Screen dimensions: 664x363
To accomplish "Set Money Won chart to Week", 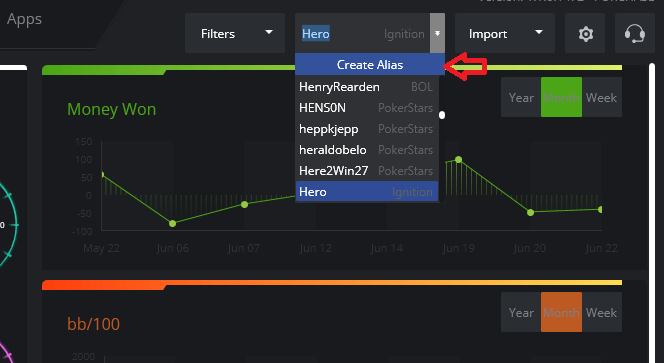I will tap(602, 97).
